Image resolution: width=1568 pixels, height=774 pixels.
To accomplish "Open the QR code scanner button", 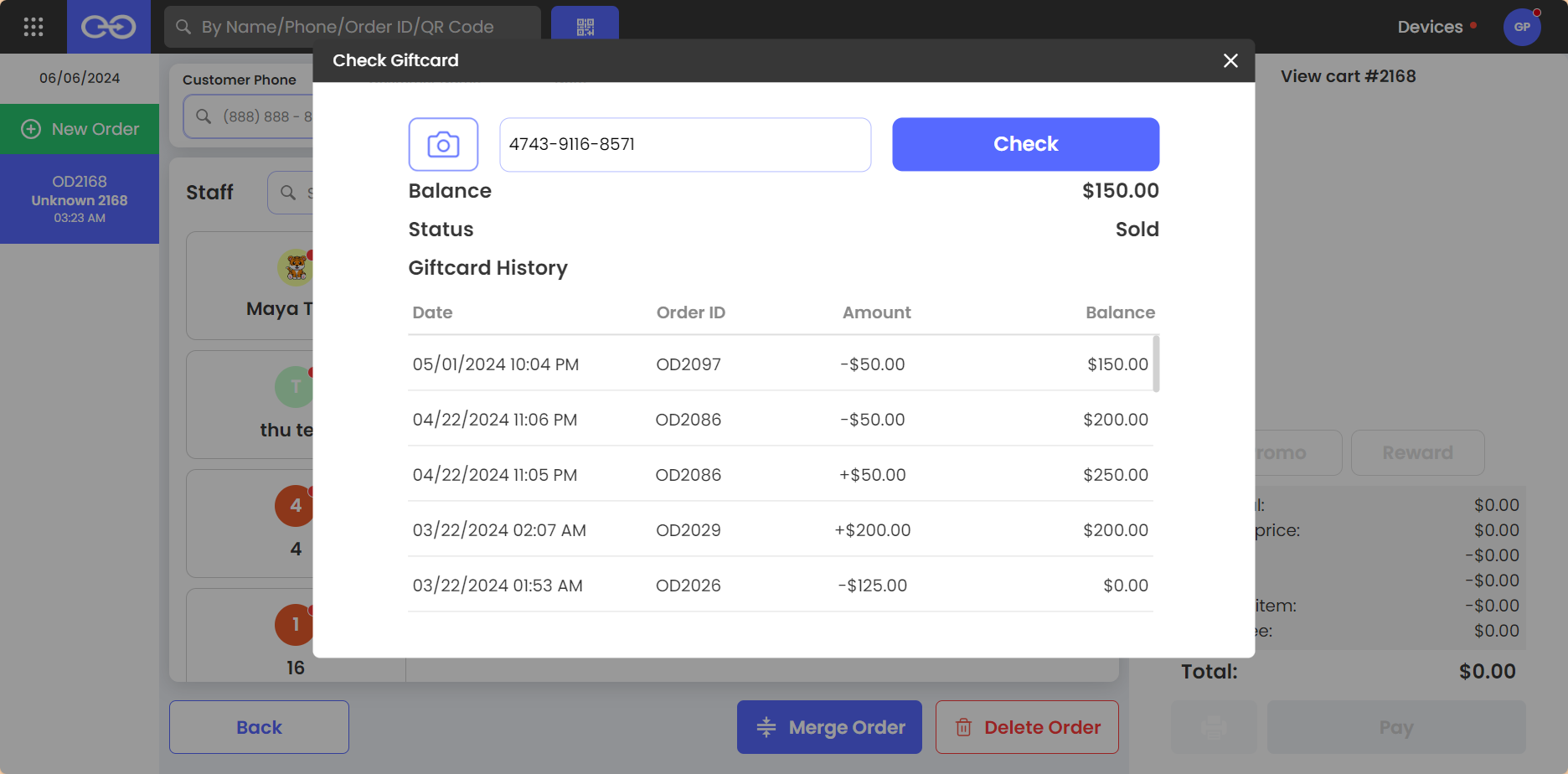I will (585, 27).
